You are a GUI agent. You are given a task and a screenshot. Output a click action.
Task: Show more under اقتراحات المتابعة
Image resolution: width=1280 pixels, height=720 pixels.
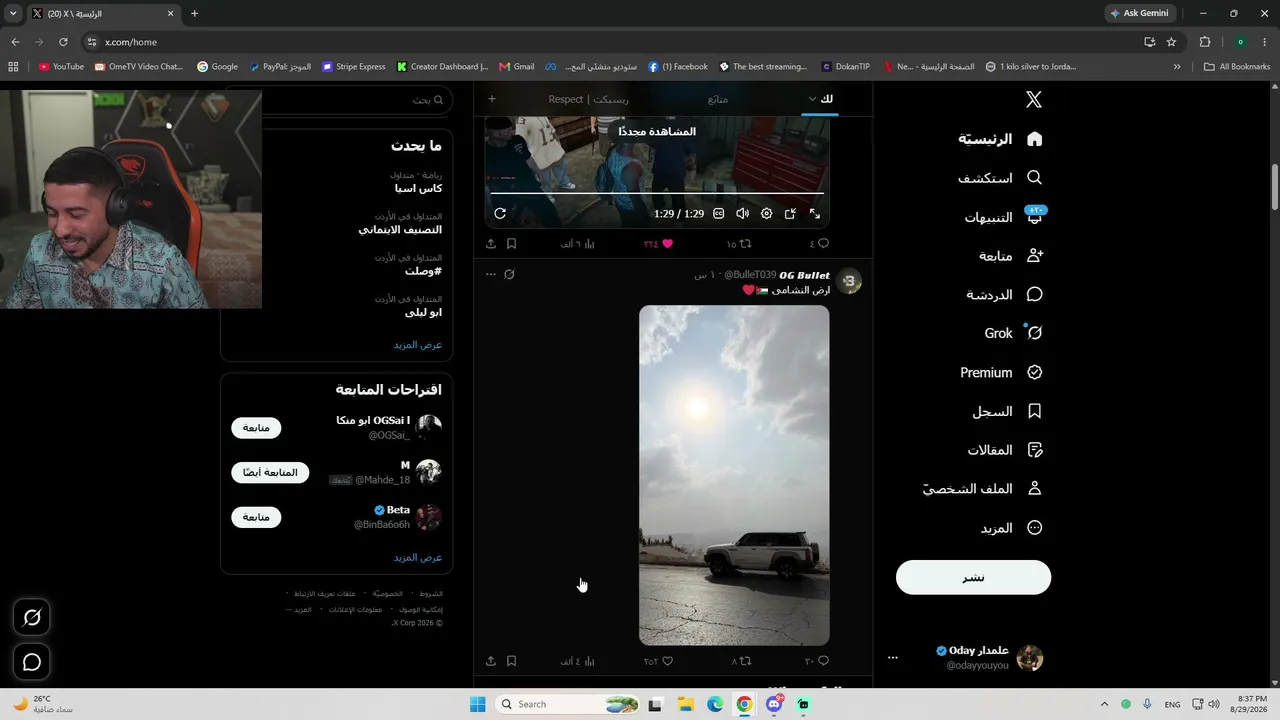[x=418, y=557]
